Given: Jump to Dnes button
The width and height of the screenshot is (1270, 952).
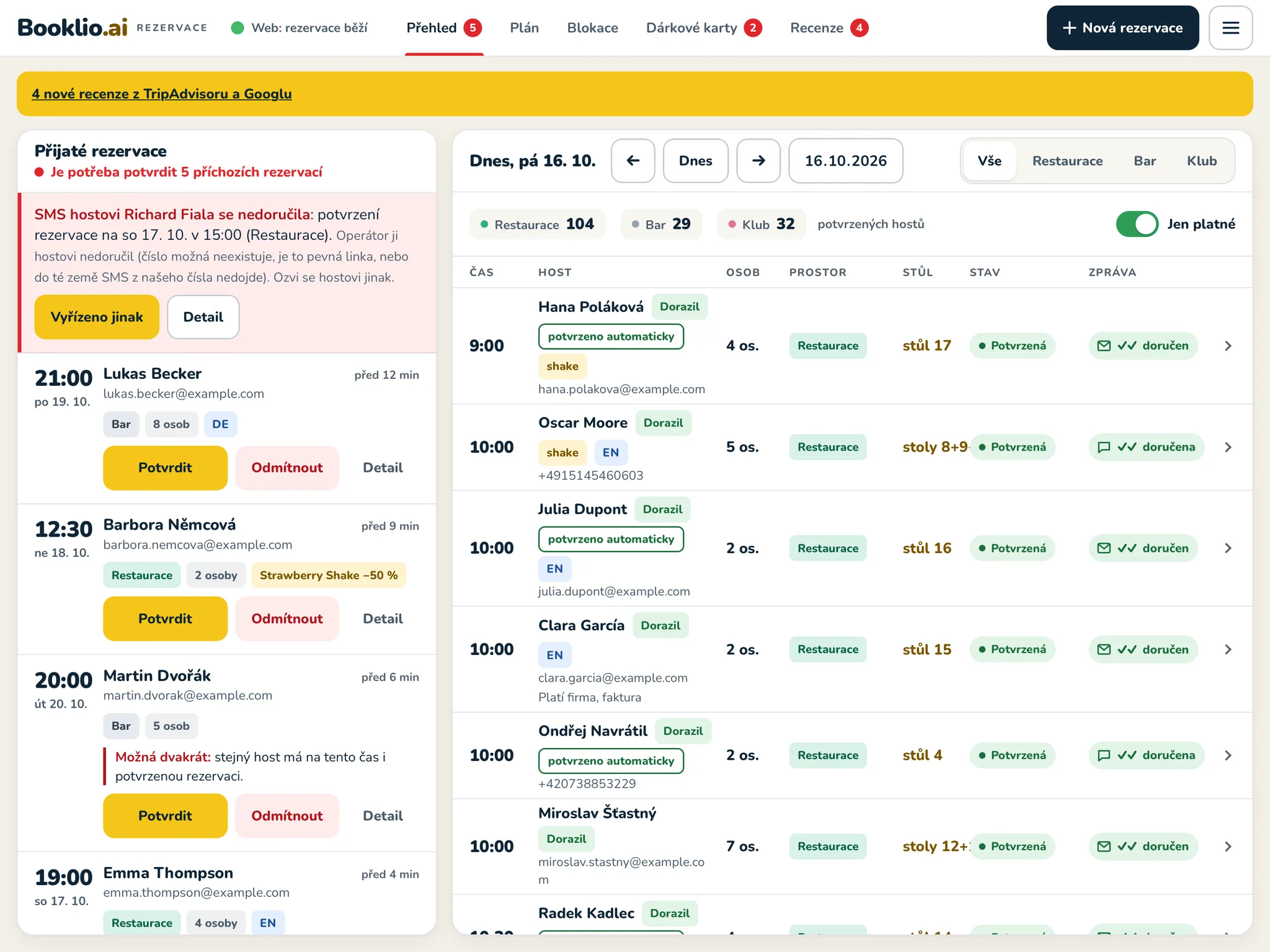Looking at the screenshot, I should pyautogui.click(x=695, y=161).
